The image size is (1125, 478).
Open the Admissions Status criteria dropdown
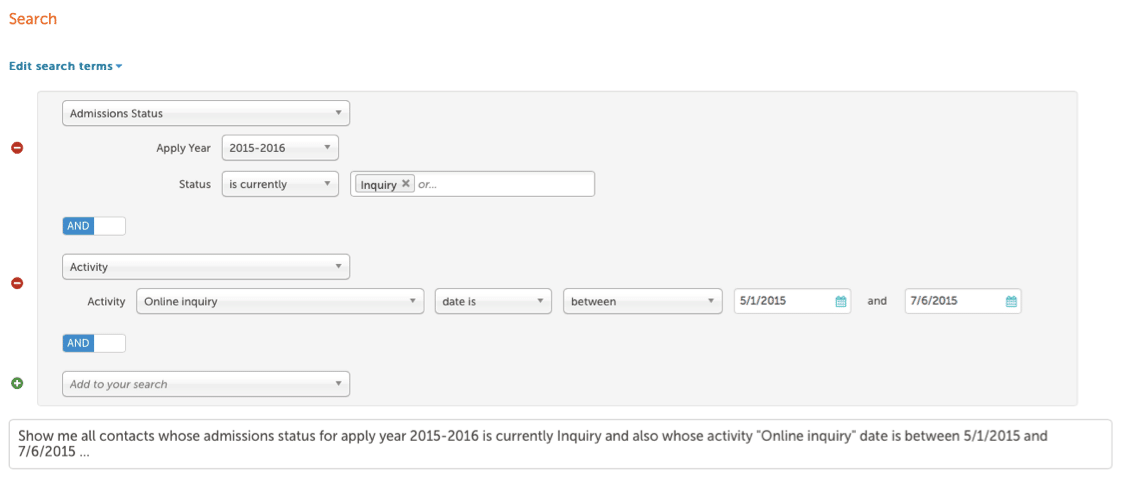pyautogui.click(x=206, y=113)
